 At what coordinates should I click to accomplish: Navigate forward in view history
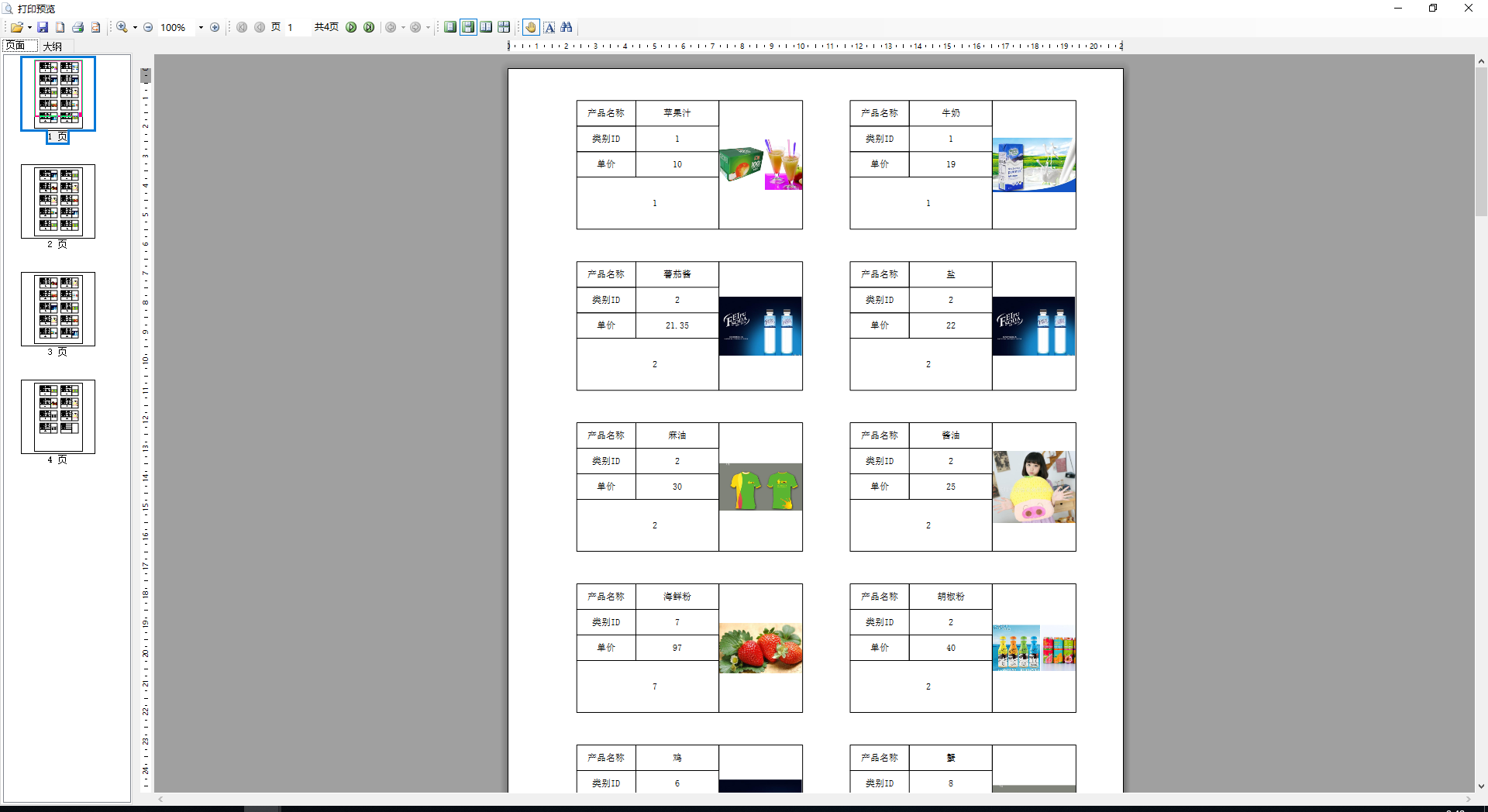[415, 27]
